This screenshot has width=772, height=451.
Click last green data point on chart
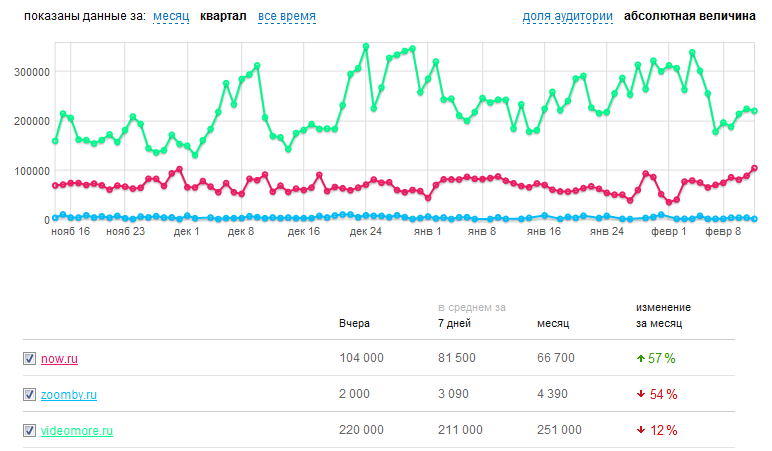754,111
